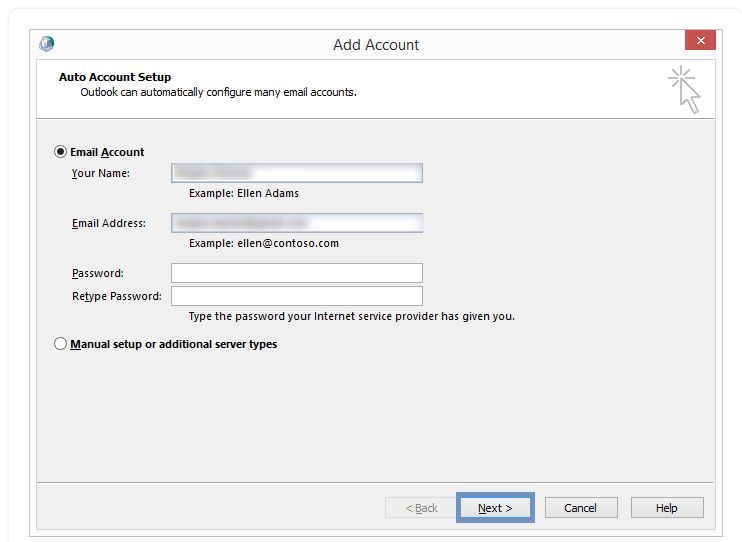Choose Manual setup or additional server types
742x542 pixels.
[61, 344]
